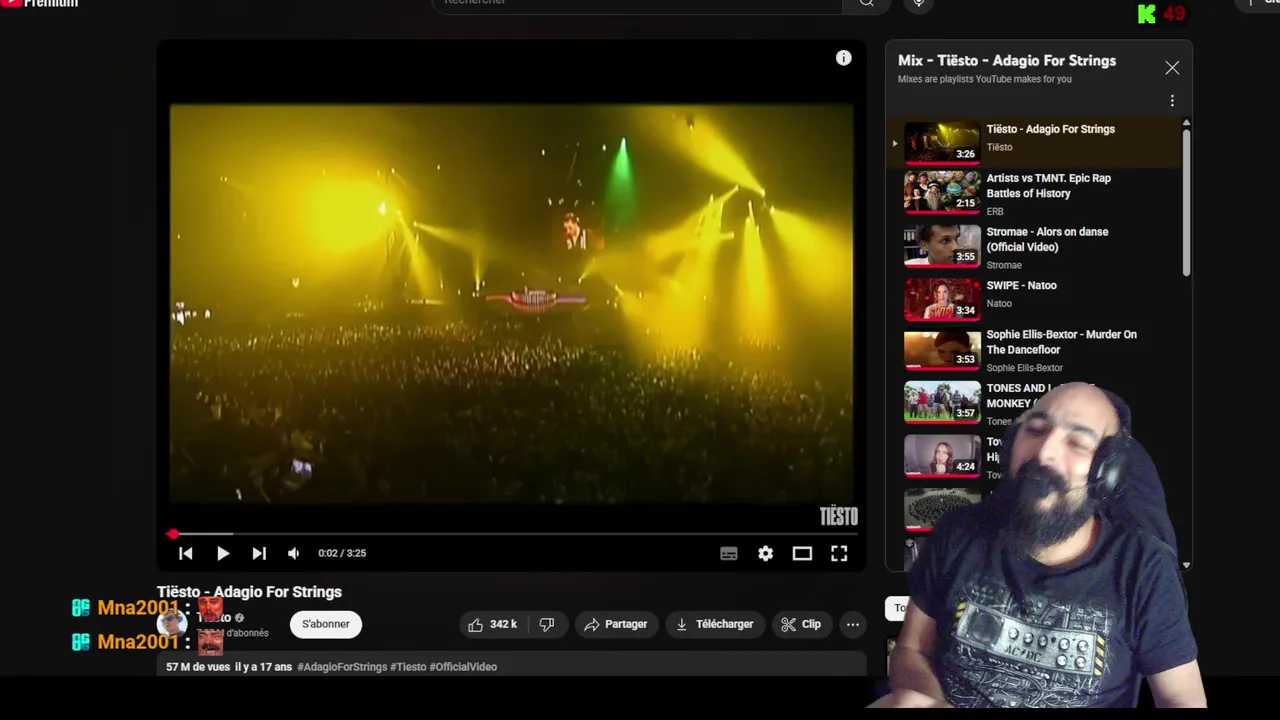
Task: Toggle subtitles on the player
Action: pyautogui.click(x=729, y=553)
